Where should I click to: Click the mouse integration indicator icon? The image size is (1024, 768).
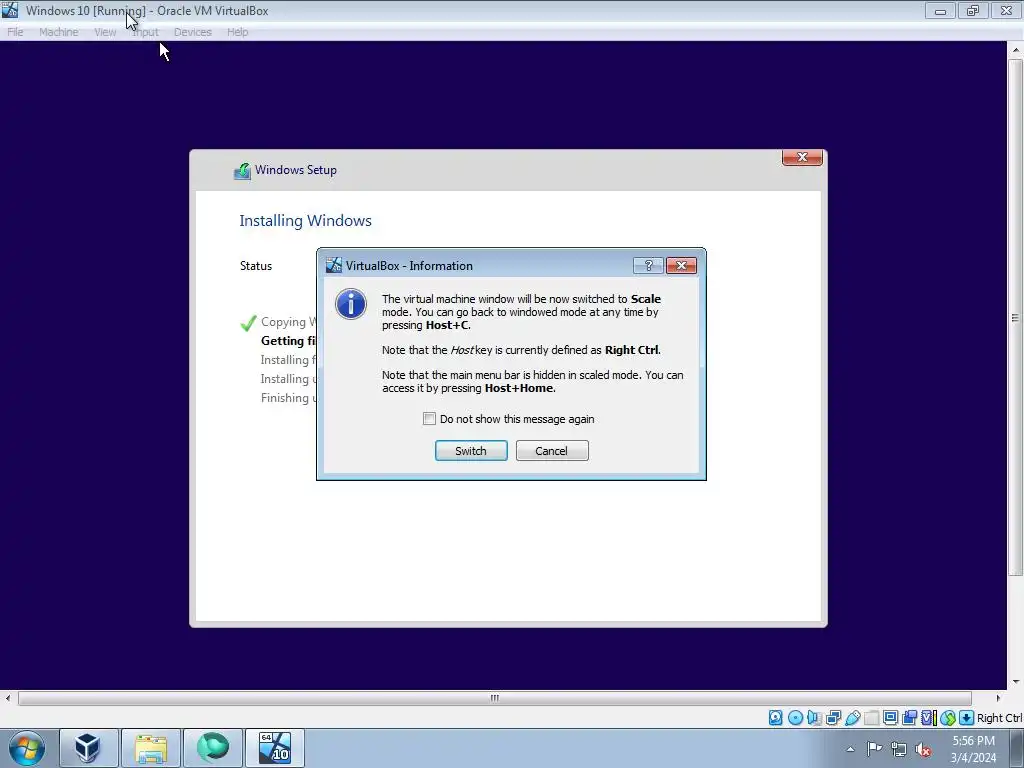click(x=948, y=718)
